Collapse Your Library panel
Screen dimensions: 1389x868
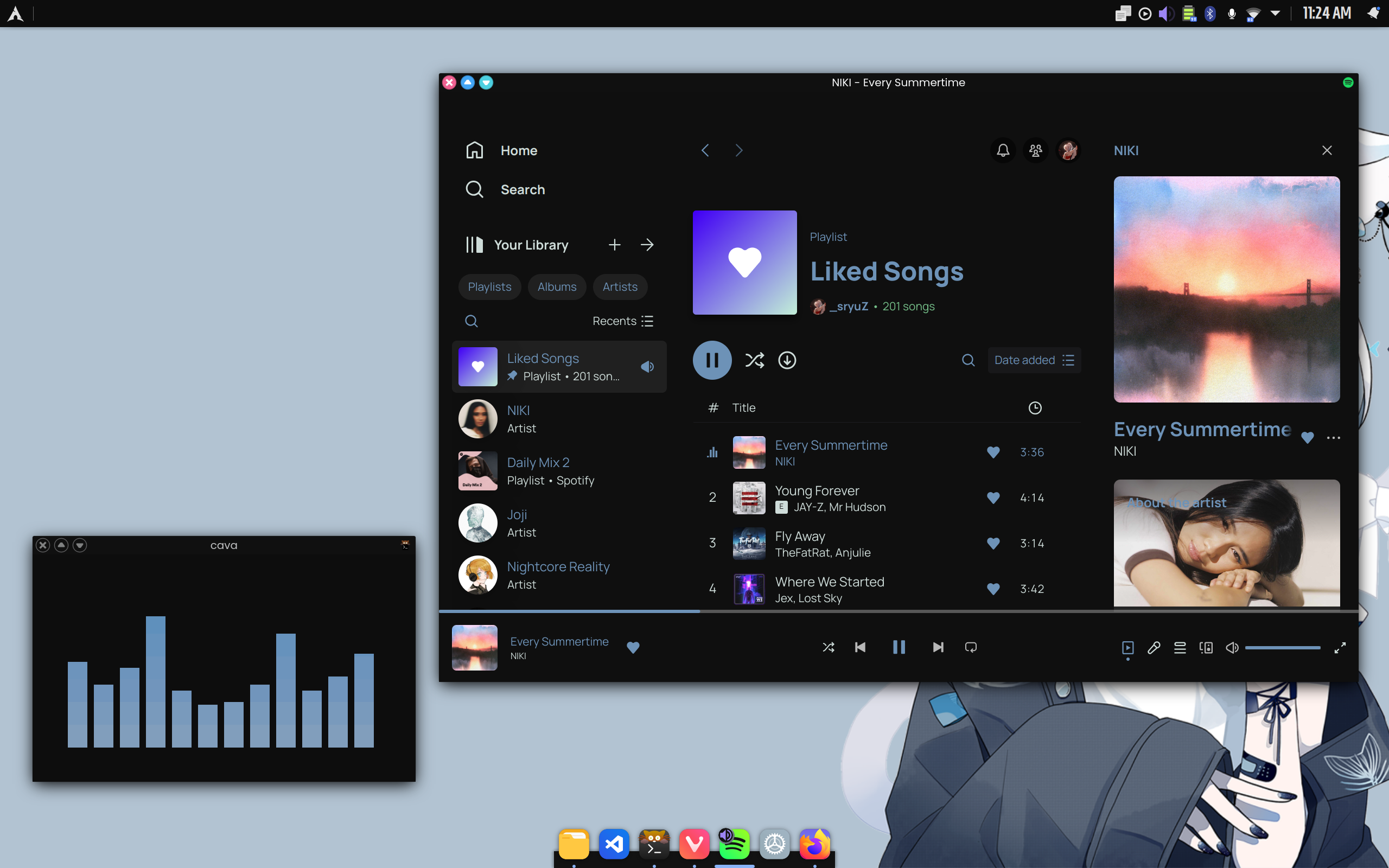[x=517, y=245]
